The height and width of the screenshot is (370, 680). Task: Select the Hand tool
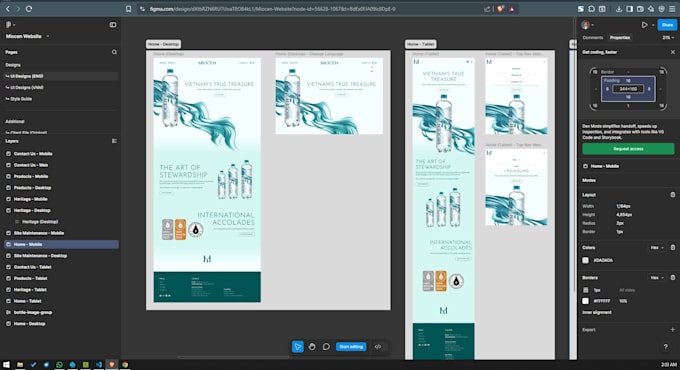(x=312, y=347)
